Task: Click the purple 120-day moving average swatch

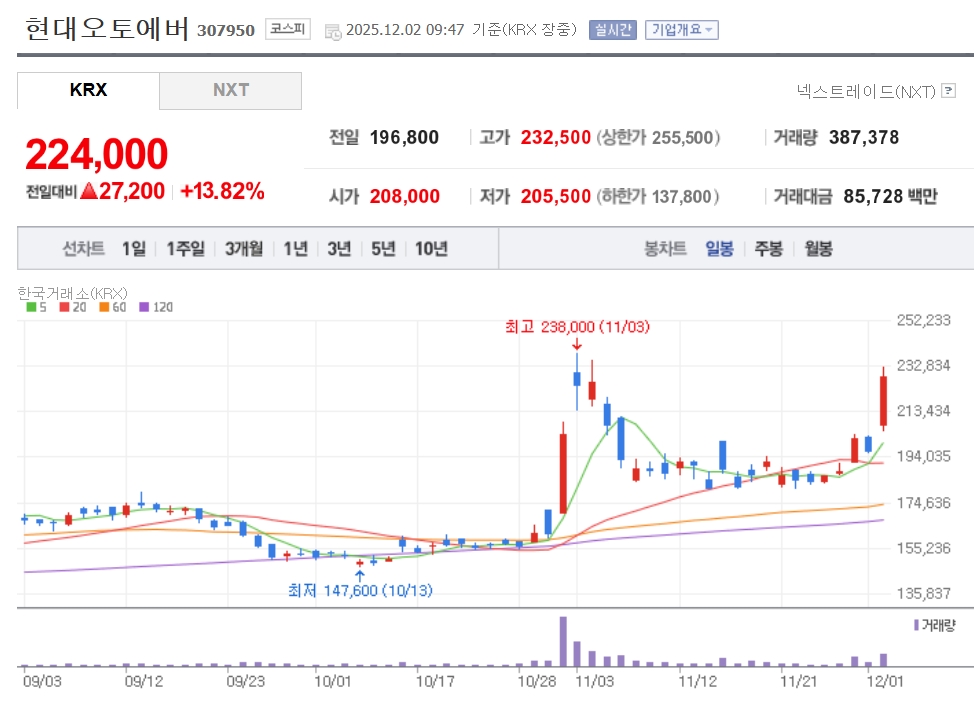Action: pyautogui.click(x=144, y=307)
